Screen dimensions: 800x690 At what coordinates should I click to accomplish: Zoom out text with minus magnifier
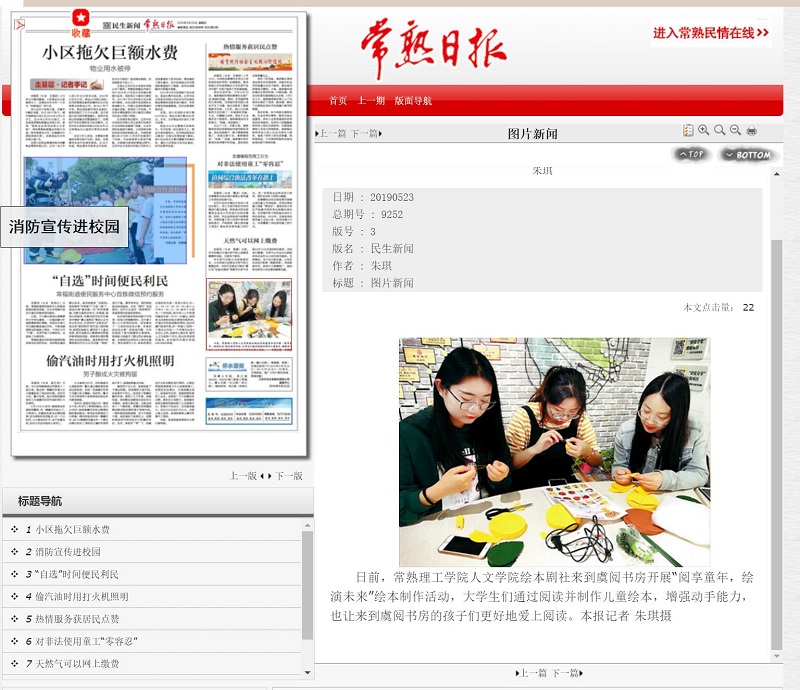(x=735, y=130)
